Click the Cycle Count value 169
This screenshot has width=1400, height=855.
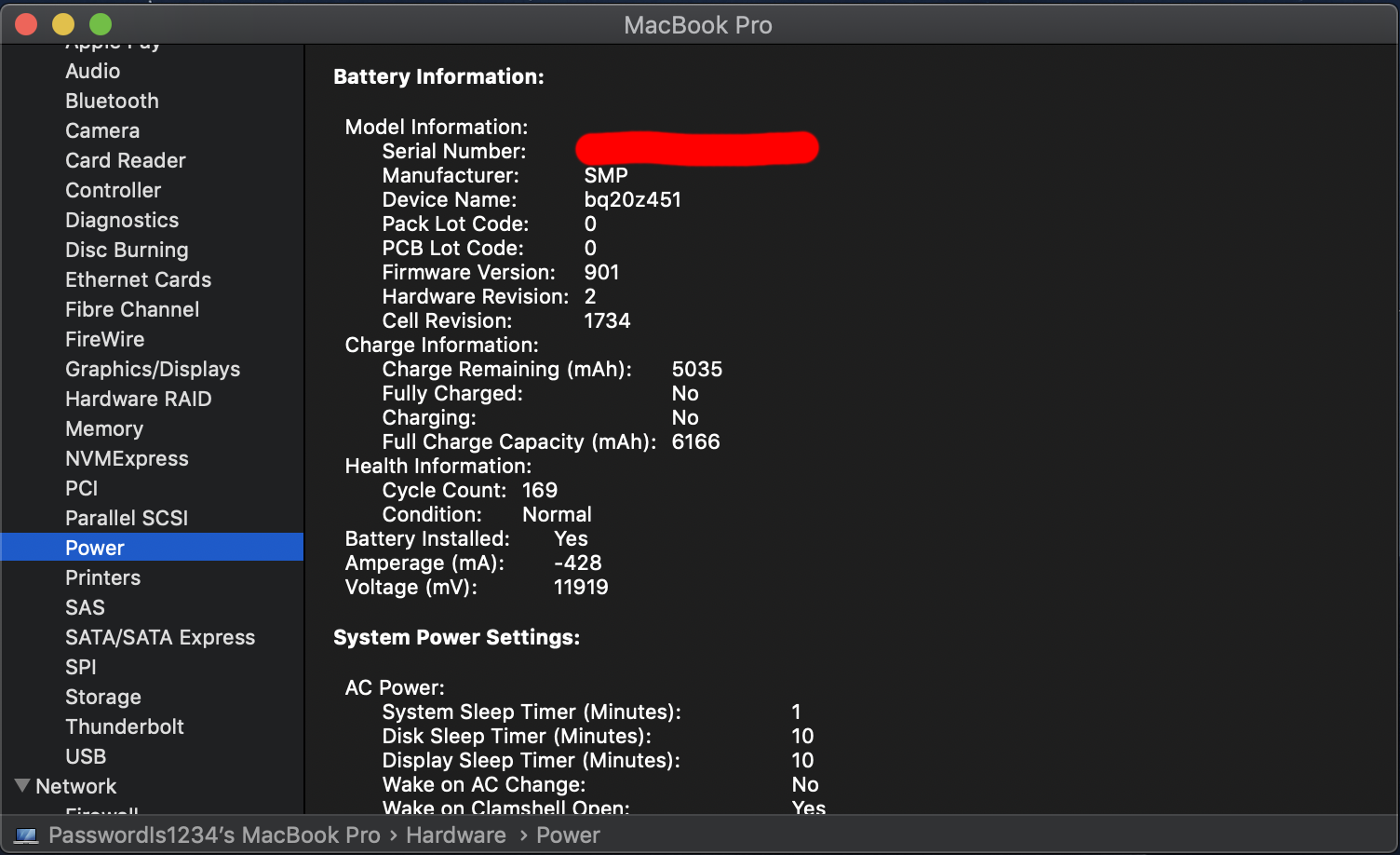pyautogui.click(x=540, y=490)
